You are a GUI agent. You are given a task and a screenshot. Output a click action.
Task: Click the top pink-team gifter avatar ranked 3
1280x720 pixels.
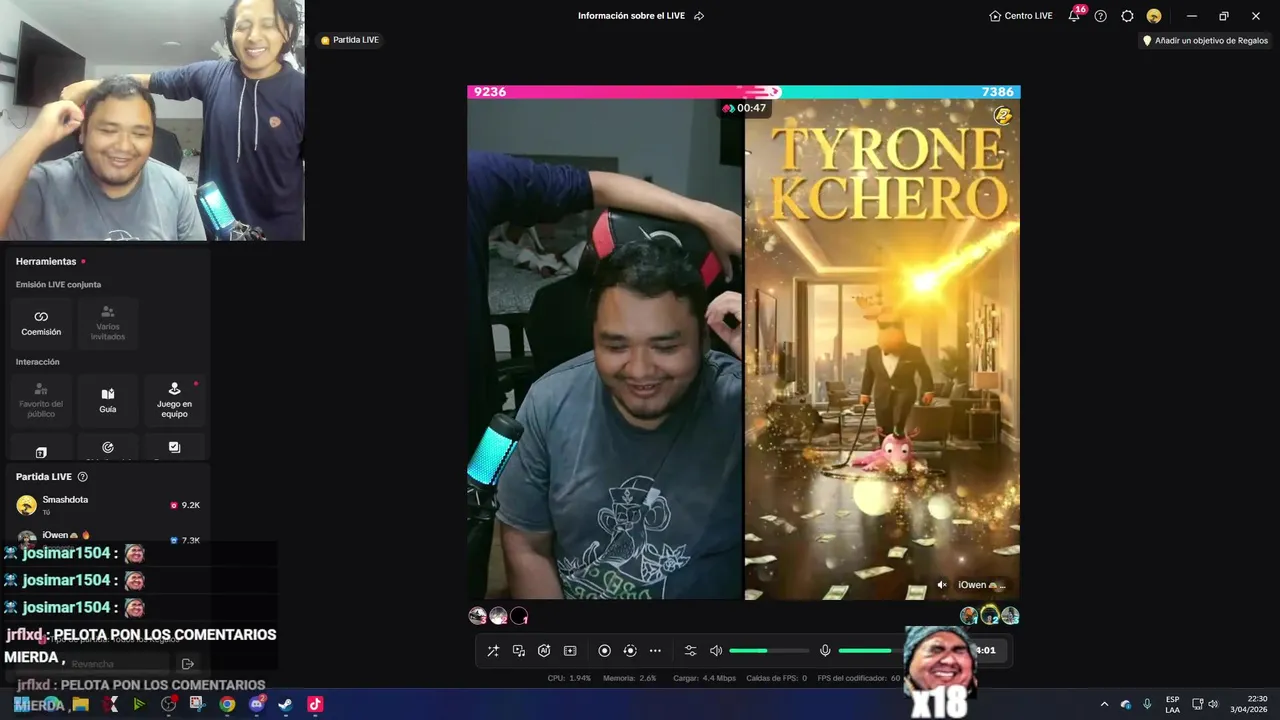pos(477,616)
